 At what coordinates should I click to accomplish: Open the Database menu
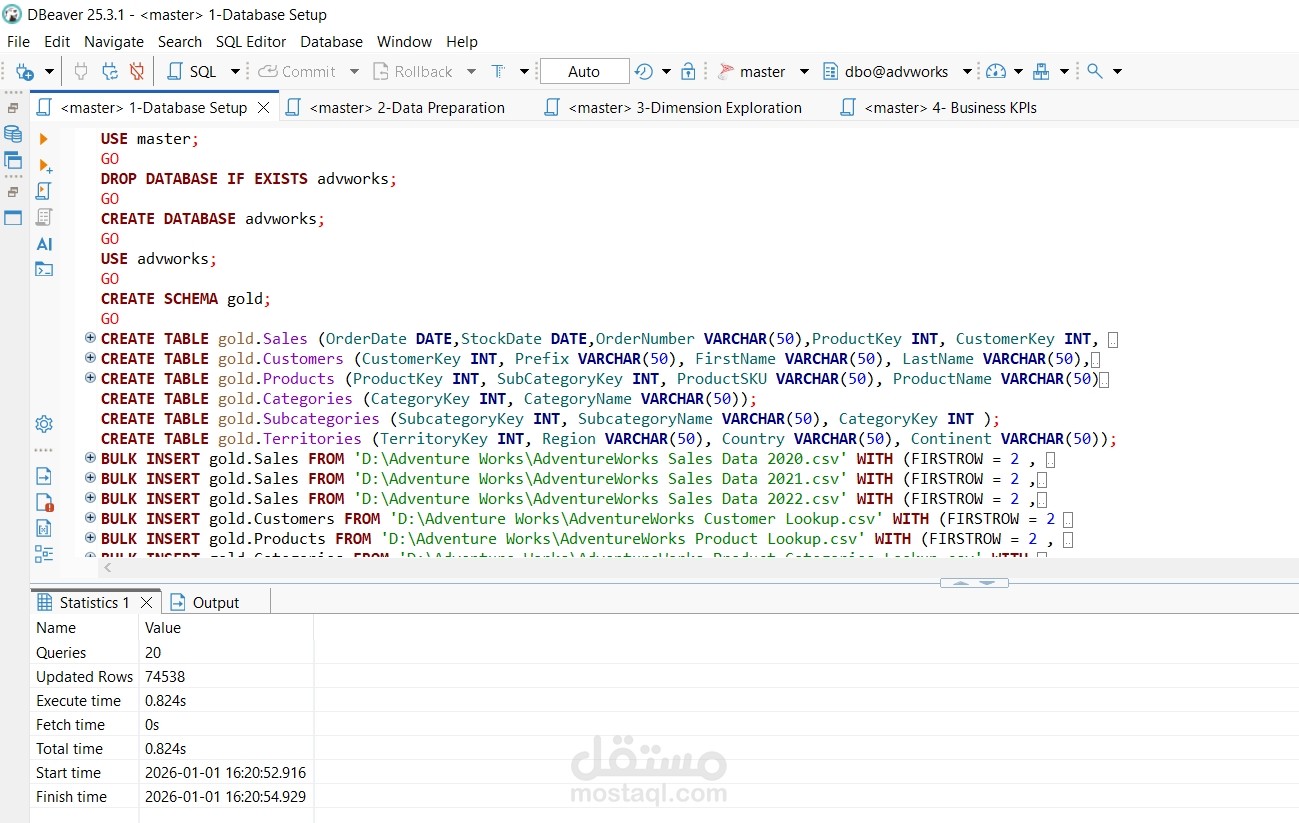click(x=332, y=41)
